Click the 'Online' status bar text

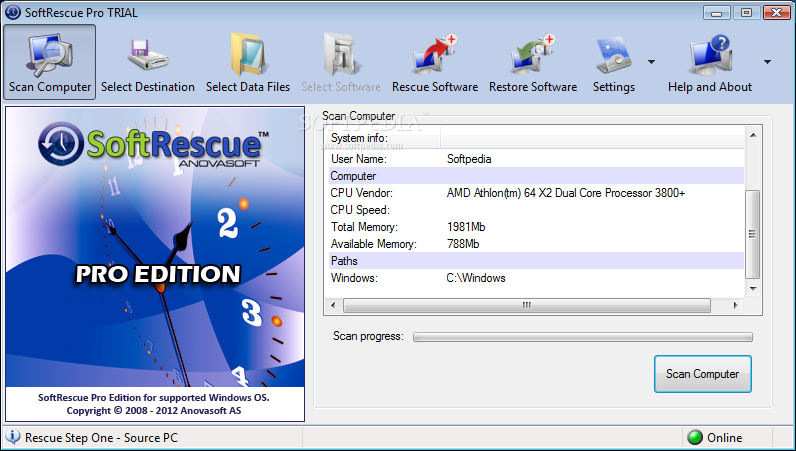[724, 437]
